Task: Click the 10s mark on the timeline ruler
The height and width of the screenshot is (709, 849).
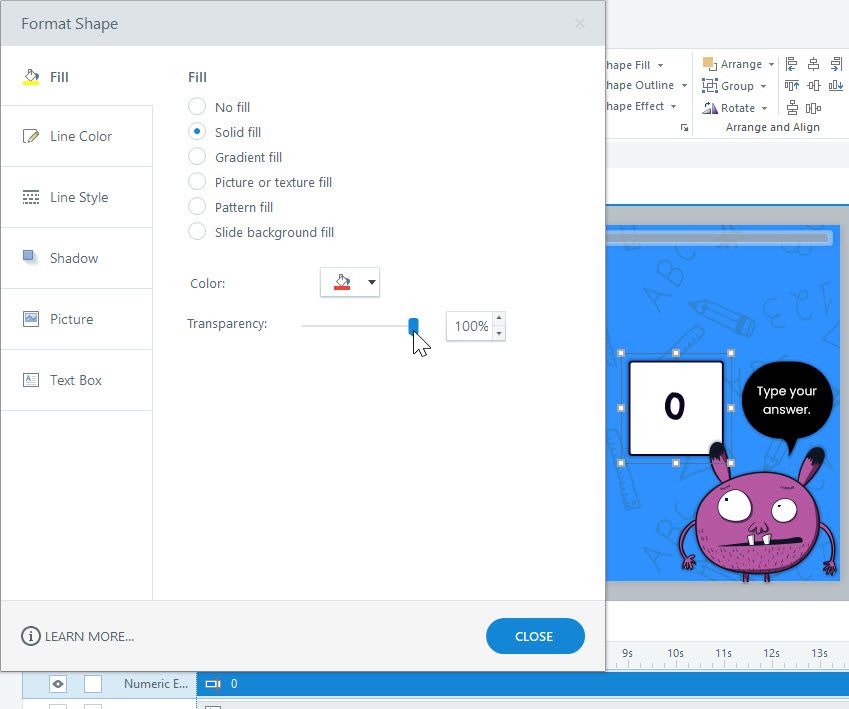Action: [675, 653]
